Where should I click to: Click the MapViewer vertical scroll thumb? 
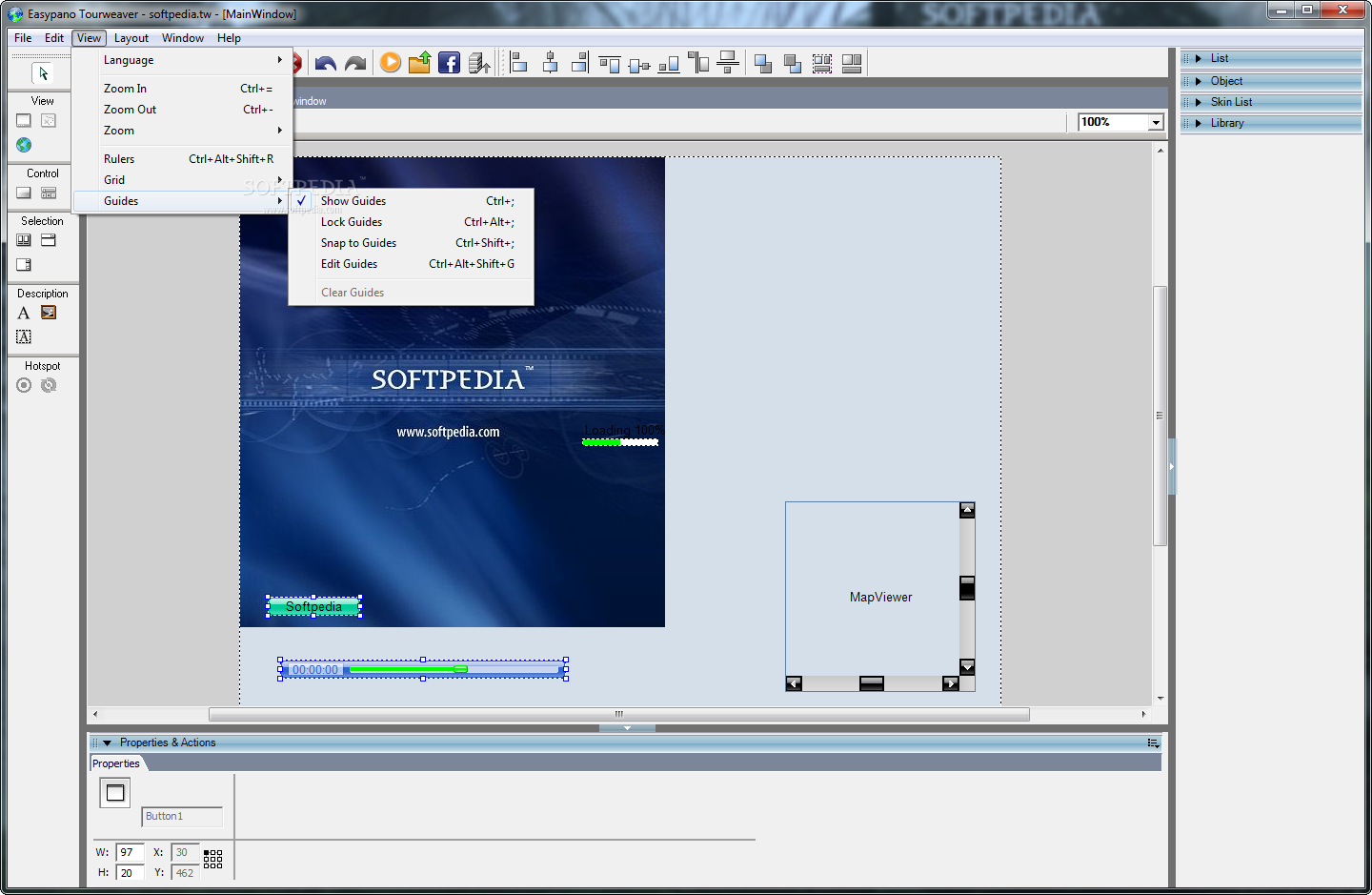click(967, 588)
